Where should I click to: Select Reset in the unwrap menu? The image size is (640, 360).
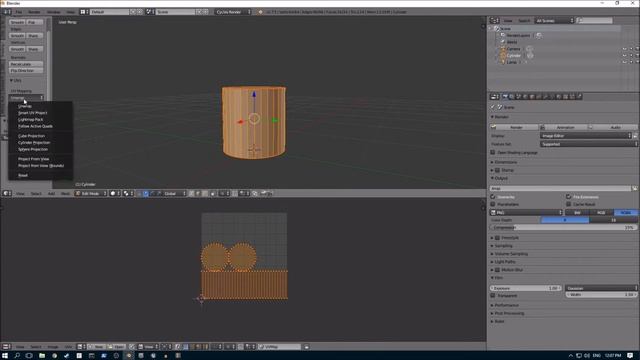point(23,175)
